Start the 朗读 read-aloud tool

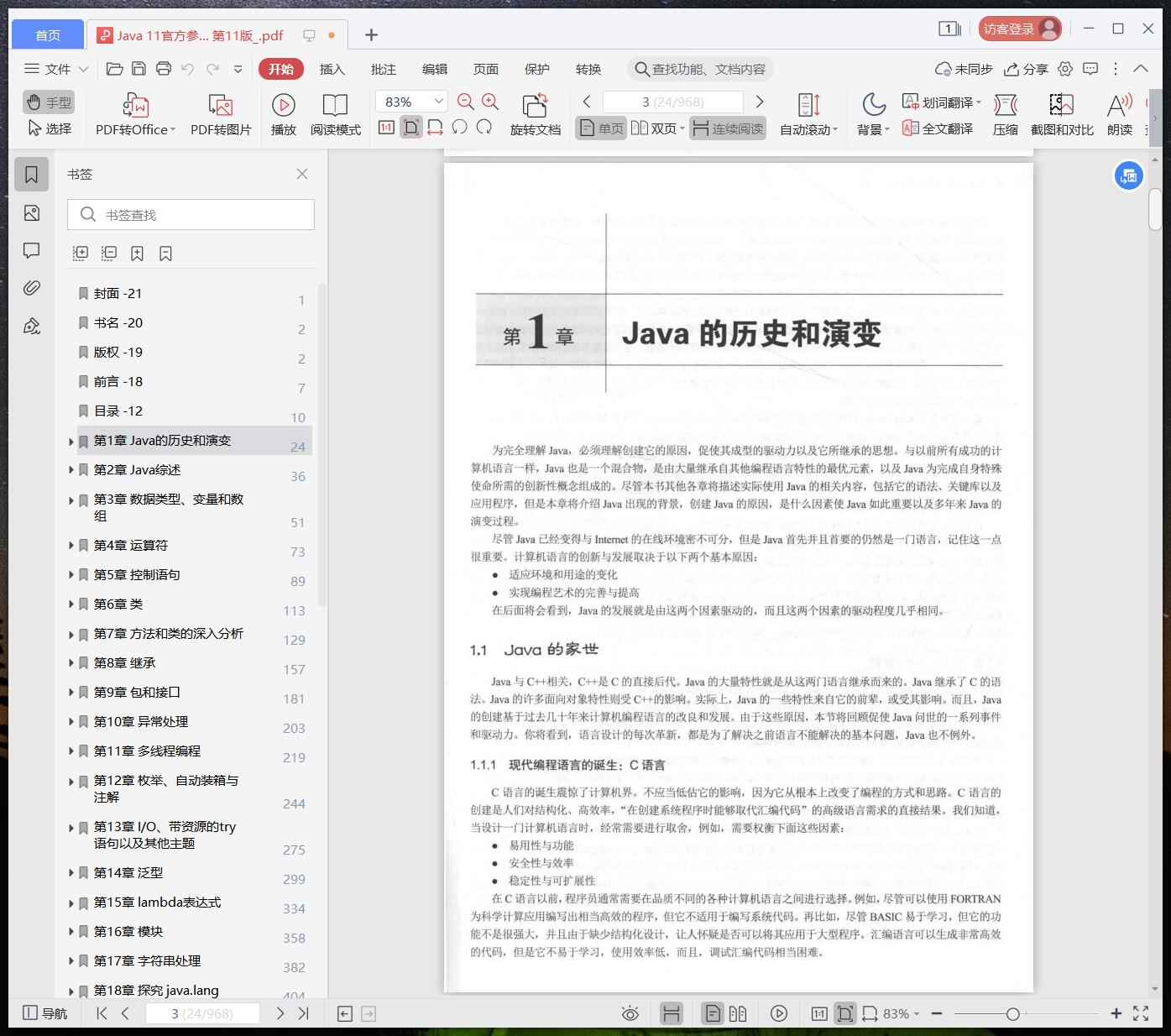(x=1120, y=114)
